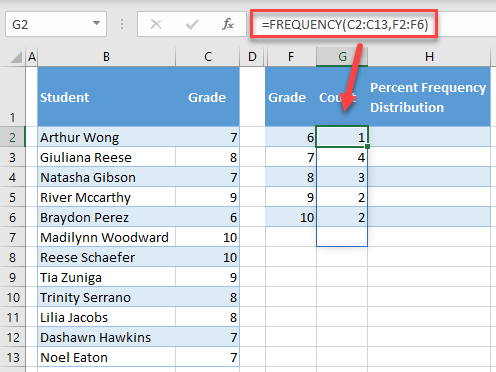This screenshot has height=372, width=496.
Task: Select the Natasha Gibson cell
Action: click(x=106, y=177)
